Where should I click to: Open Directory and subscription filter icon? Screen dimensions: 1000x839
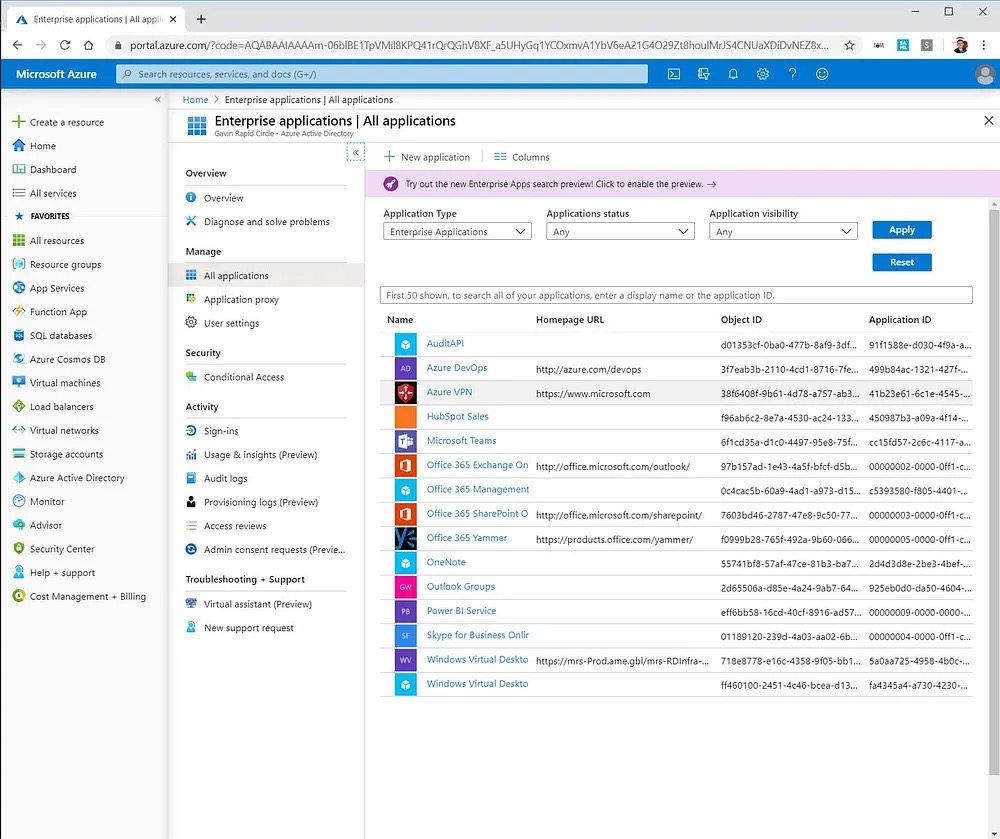pos(703,74)
